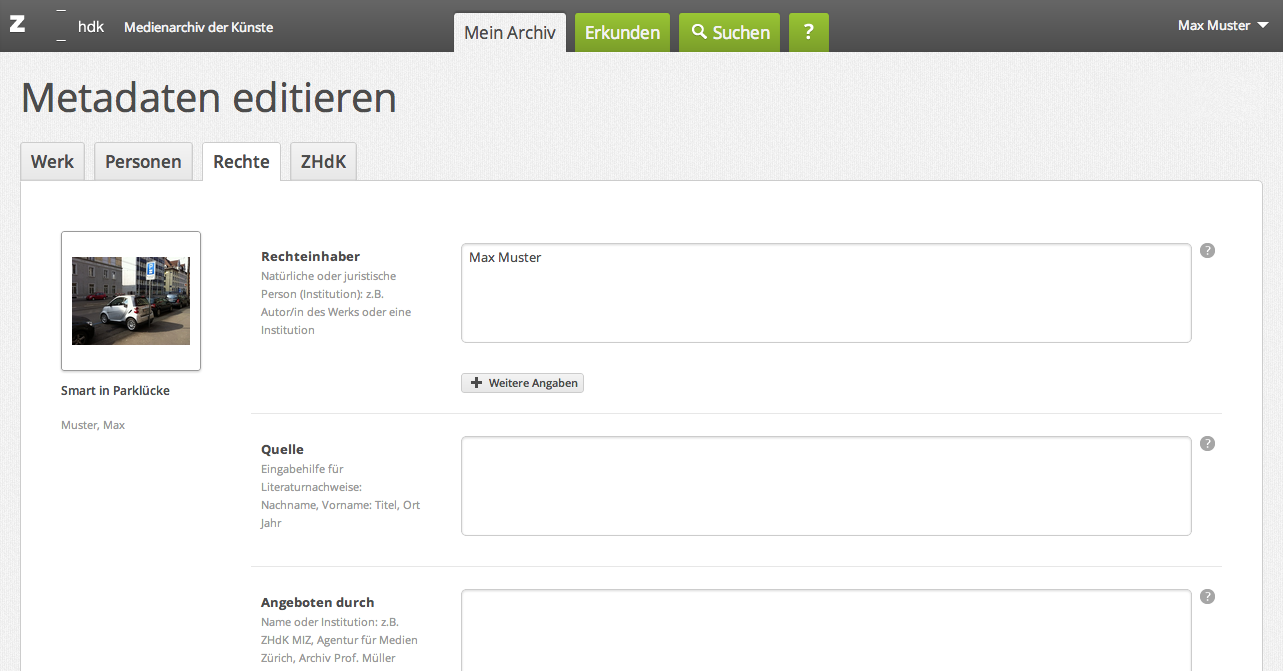Click the Z logo in the header
The width and height of the screenshot is (1283, 671).
click(17, 25)
